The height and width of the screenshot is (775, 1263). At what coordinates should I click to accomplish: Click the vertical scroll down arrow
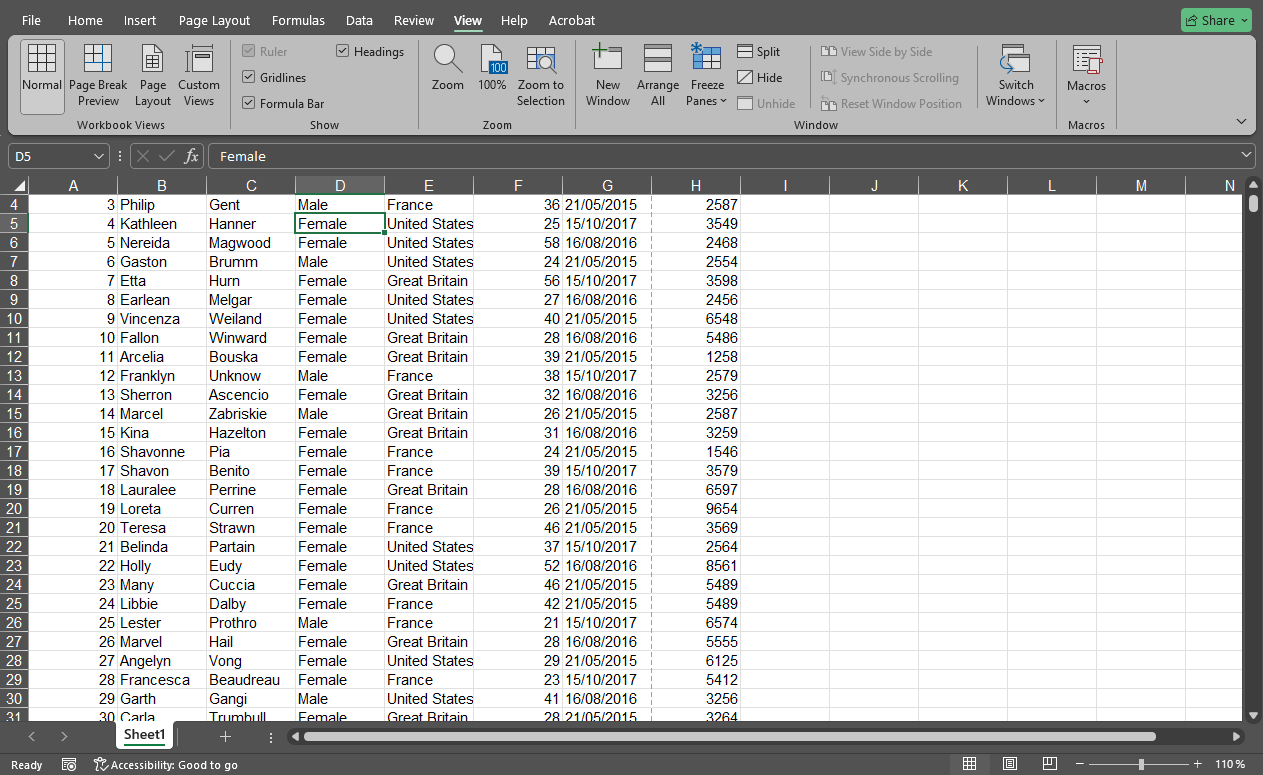pos(1253,715)
